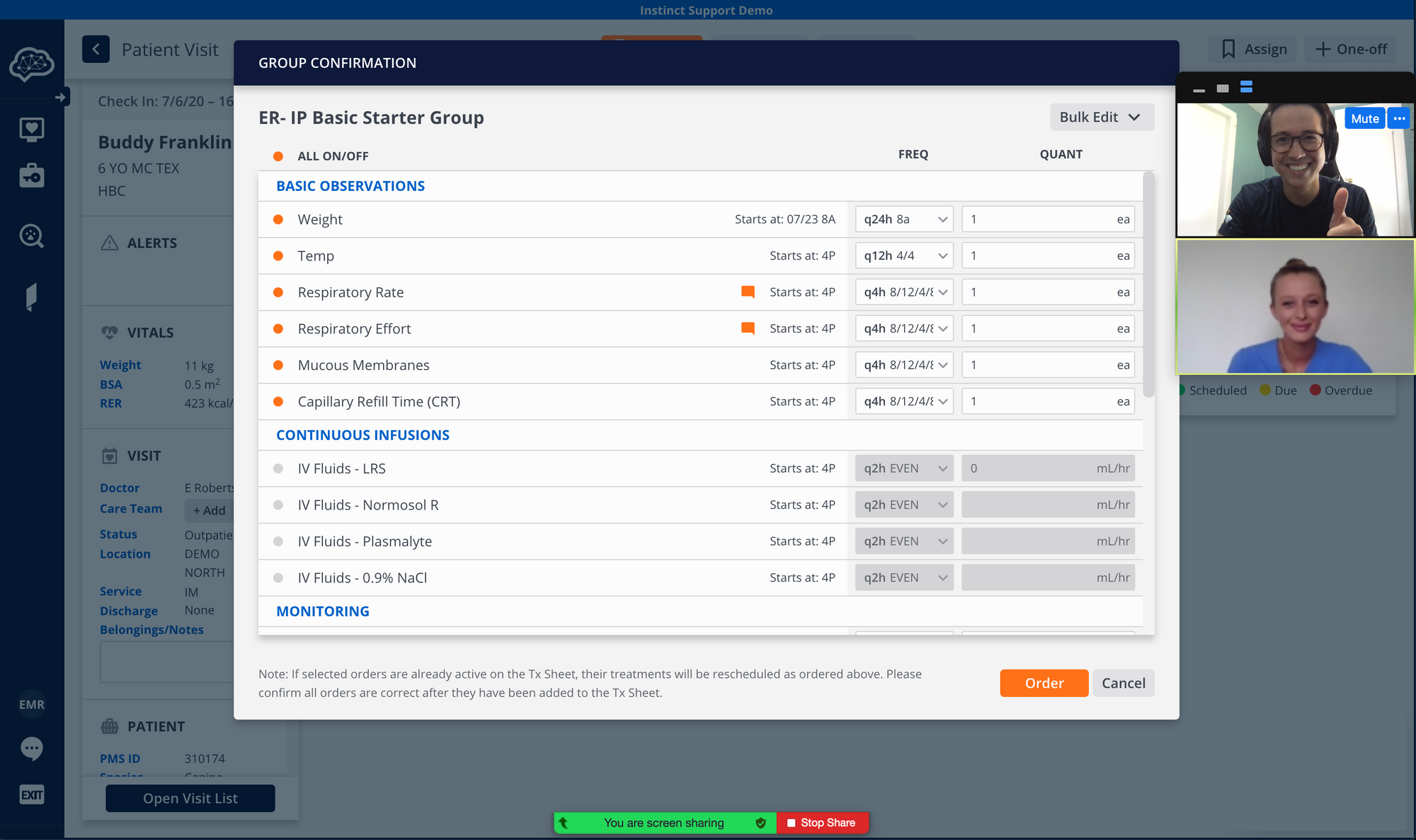Click the Order confirmation button

pyautogui.click(x=1044, y=683)
